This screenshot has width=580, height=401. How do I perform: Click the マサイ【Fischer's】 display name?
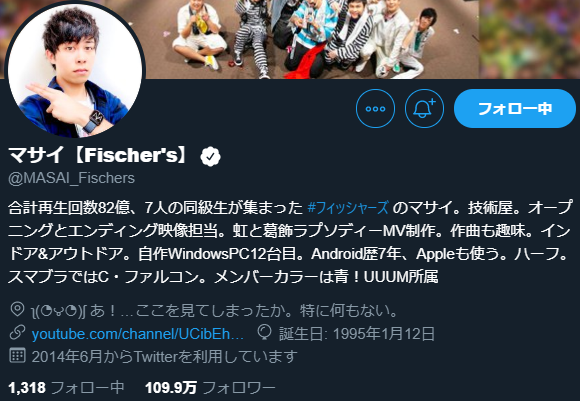pos(100,155)
